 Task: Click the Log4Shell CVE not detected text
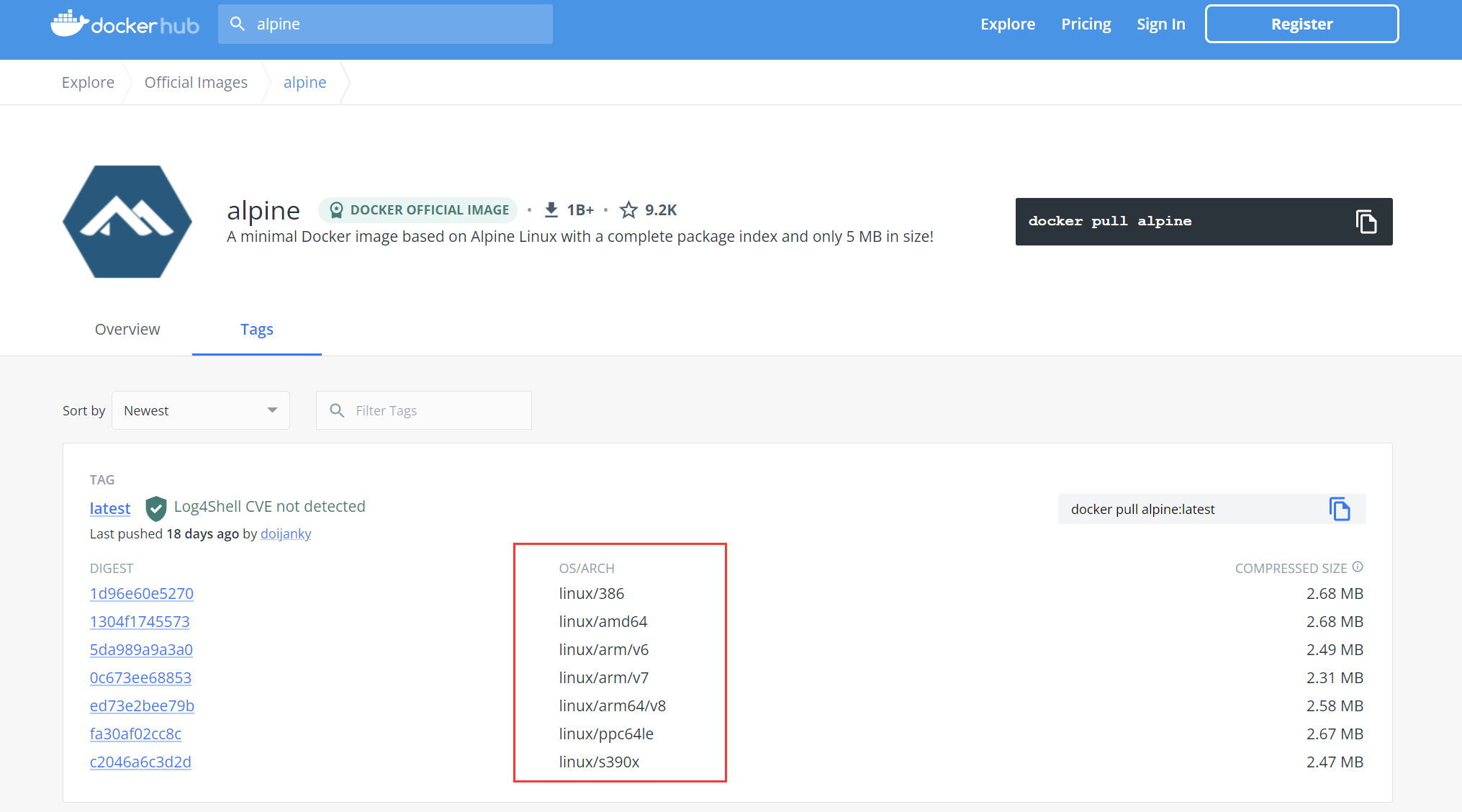click(270, 506)
